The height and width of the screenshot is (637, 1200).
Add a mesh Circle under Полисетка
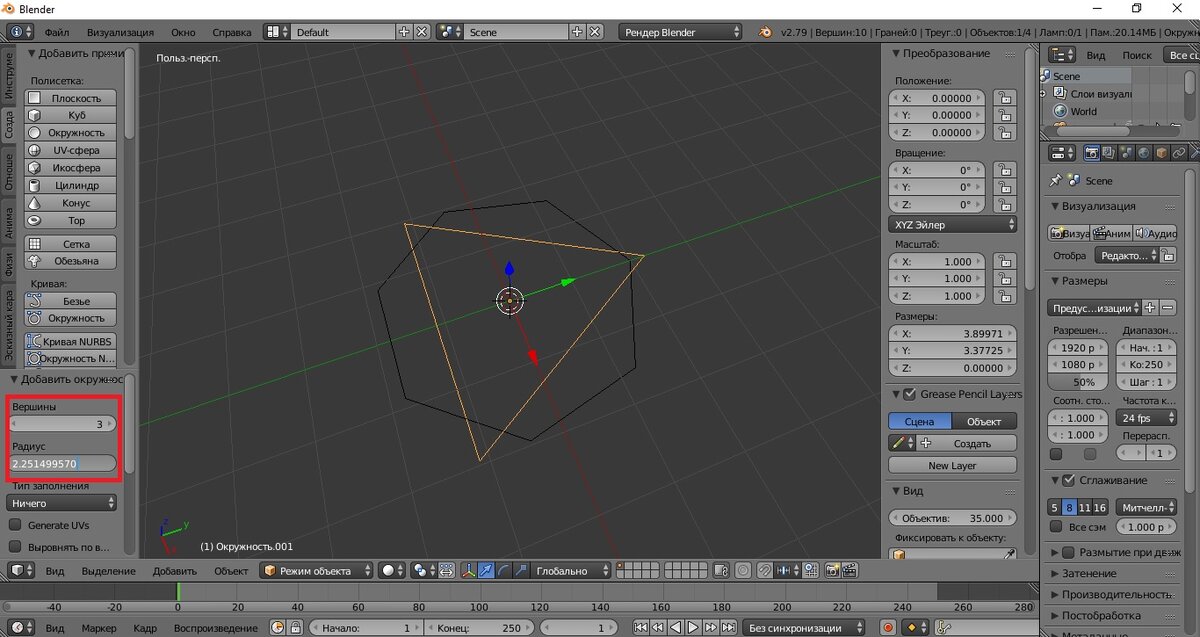(70, 133)
